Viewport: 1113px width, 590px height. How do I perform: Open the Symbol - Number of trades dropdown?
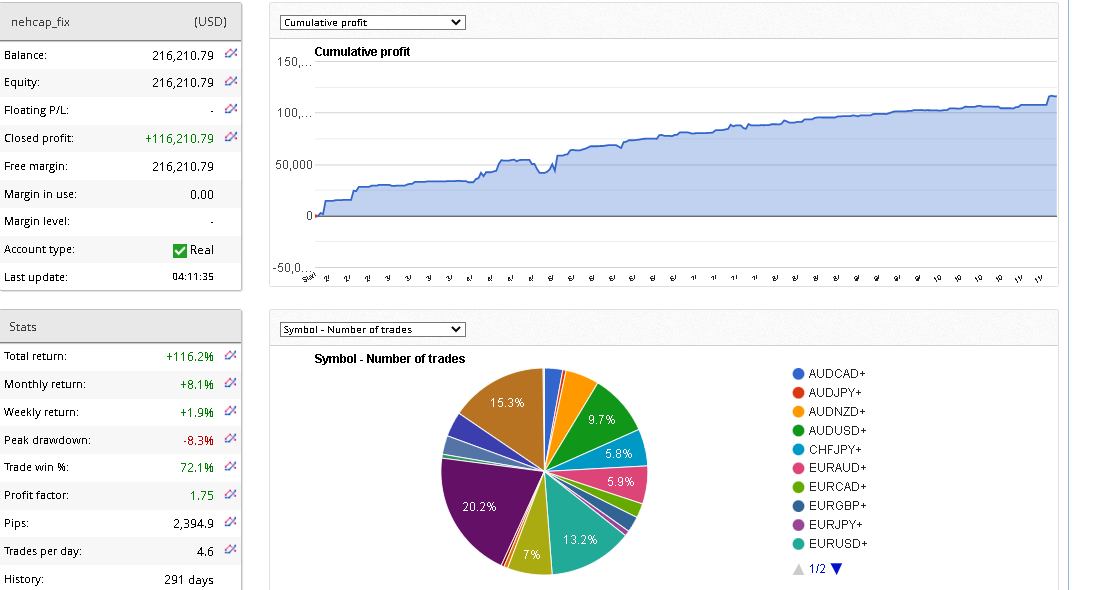372,329
